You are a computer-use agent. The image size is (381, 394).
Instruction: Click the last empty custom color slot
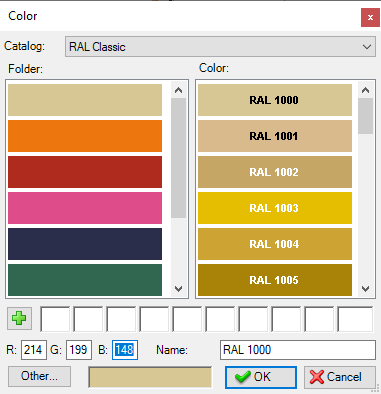click(x=355, y=319)
